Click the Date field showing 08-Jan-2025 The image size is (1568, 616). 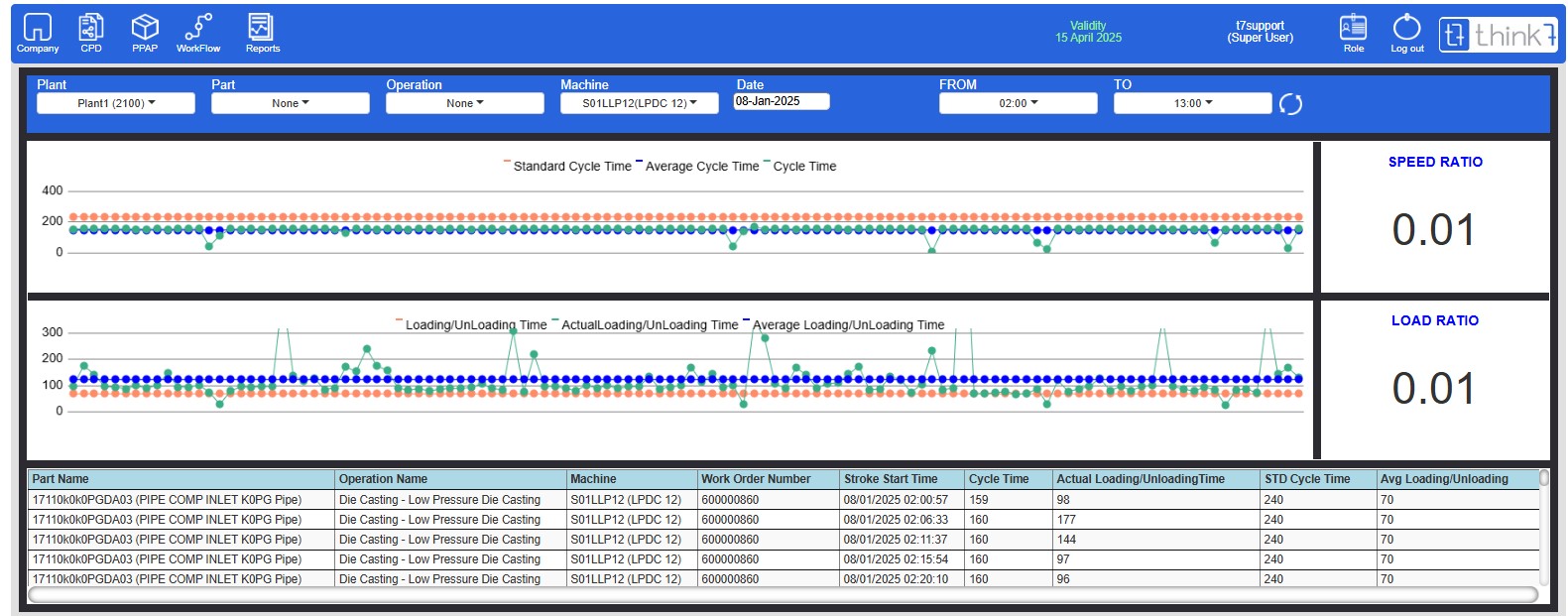pos(782,101)
